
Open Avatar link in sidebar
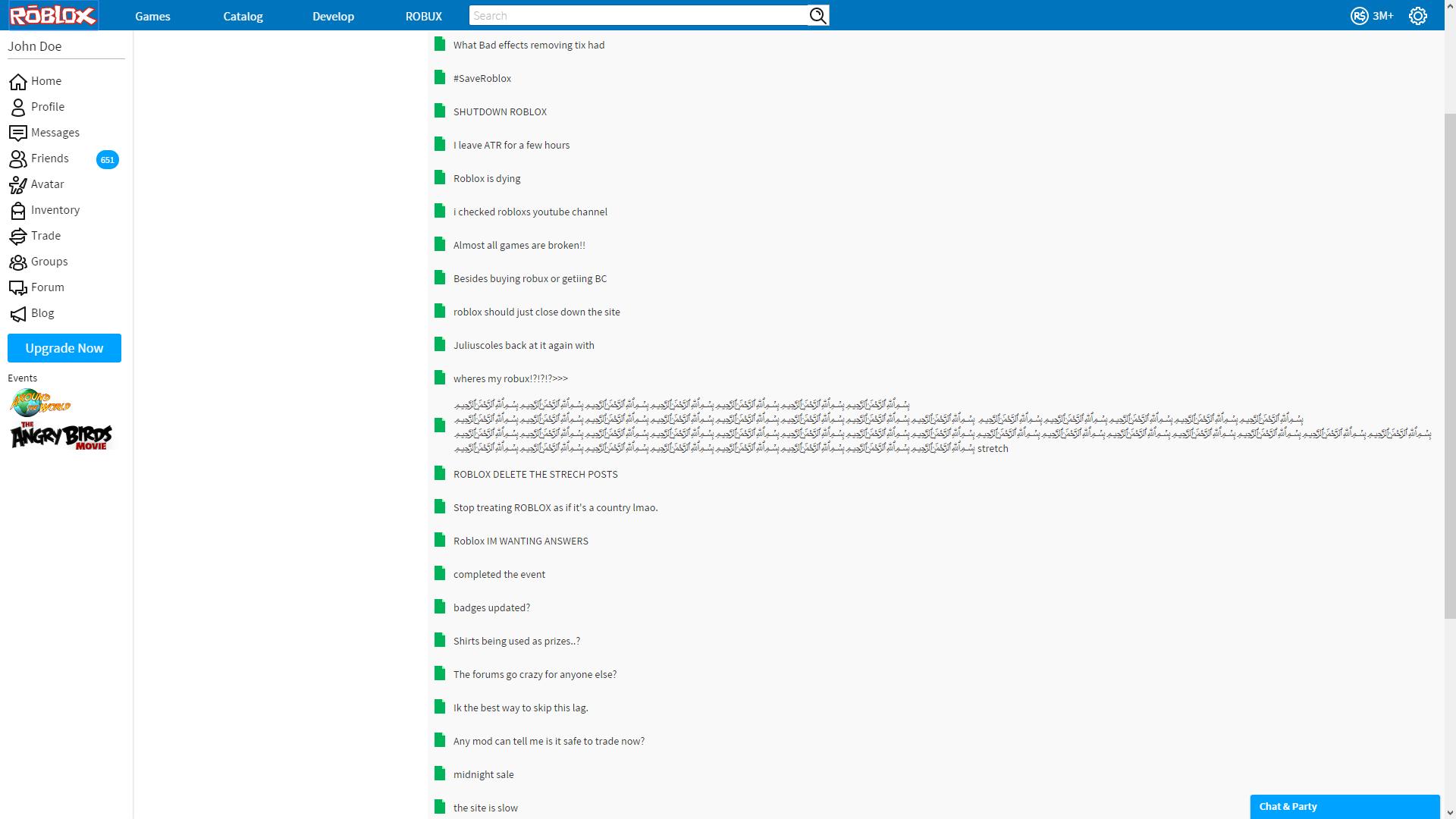pos(47,184)
